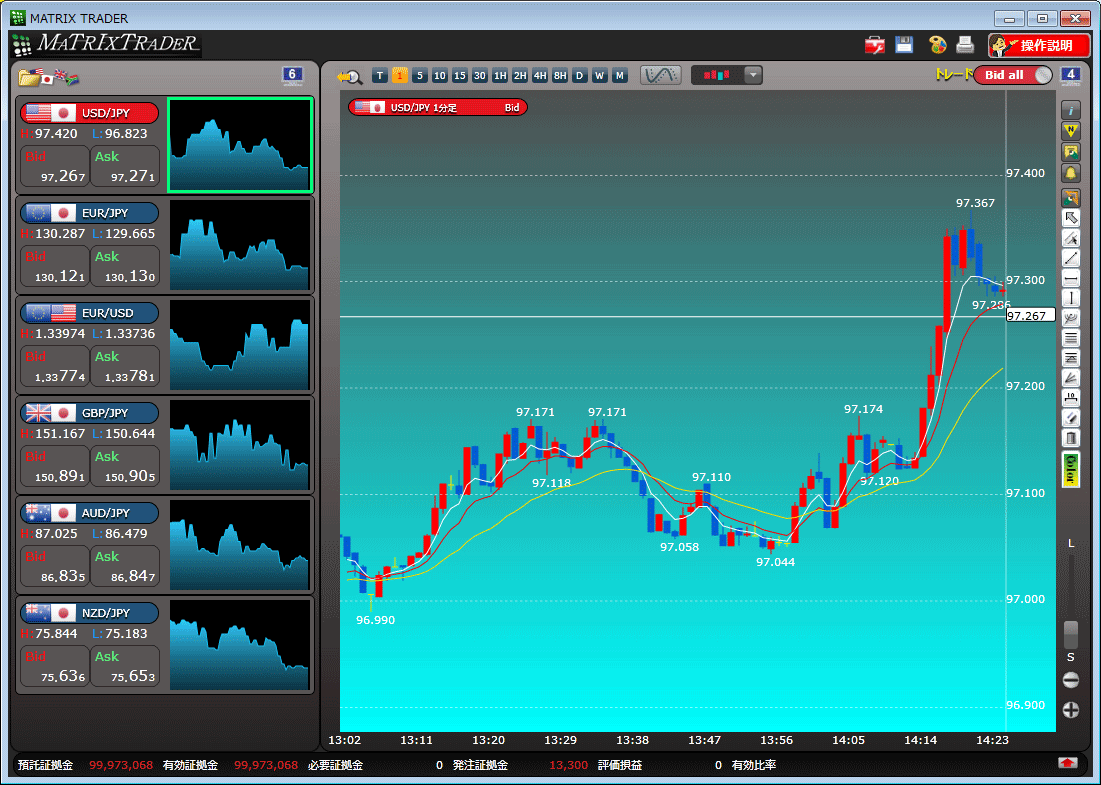
Task: Click the zoom-in plus icon
Action: [1070, 710]
